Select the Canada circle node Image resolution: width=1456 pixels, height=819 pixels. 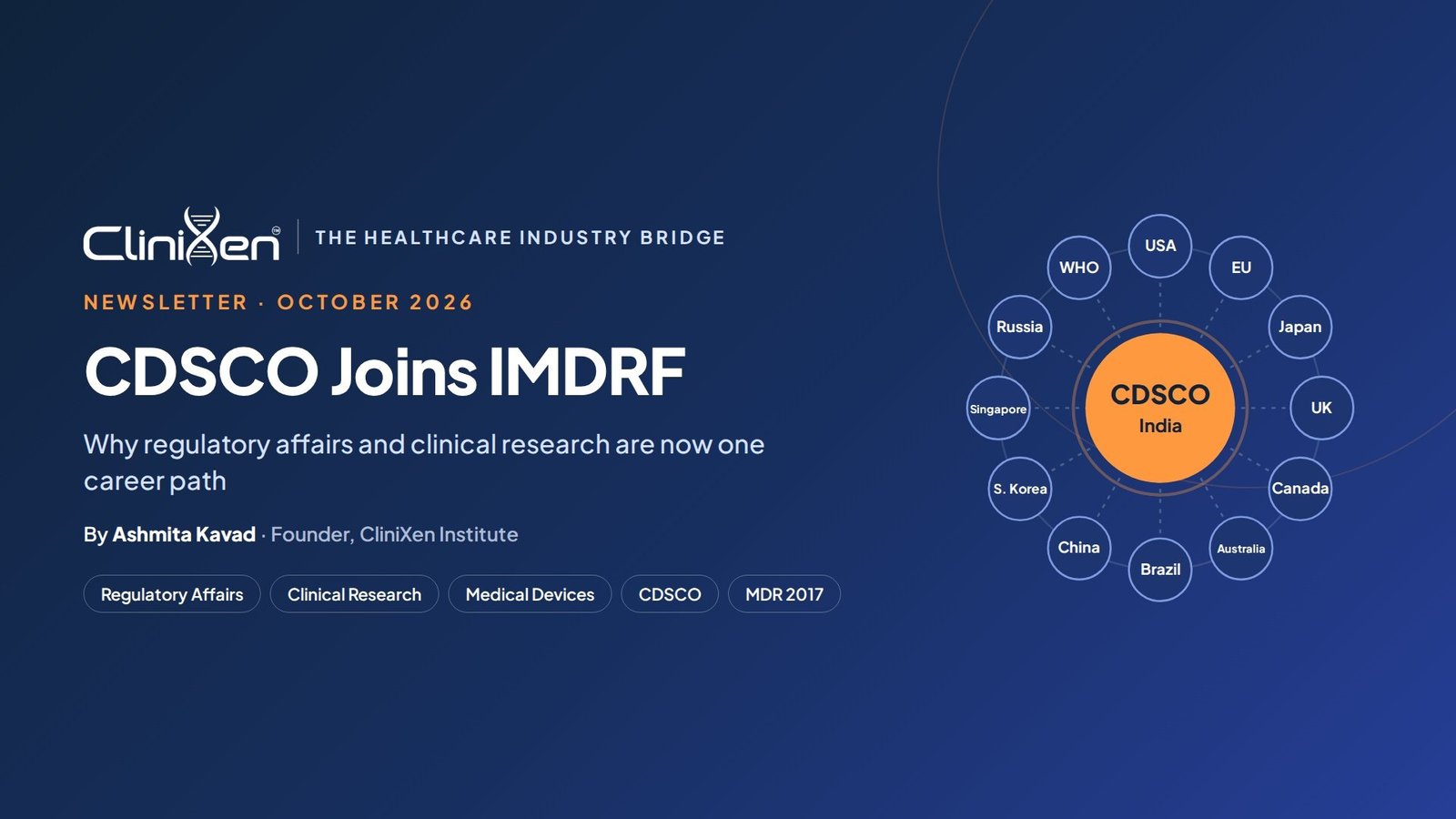pyautogui.click(x=1300, y=489)
